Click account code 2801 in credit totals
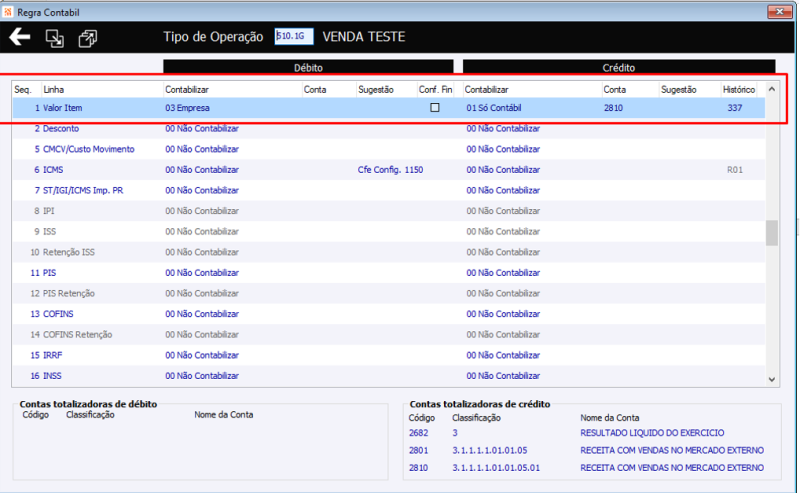This screenshot has height=493, width=800. tap(418, 450)
